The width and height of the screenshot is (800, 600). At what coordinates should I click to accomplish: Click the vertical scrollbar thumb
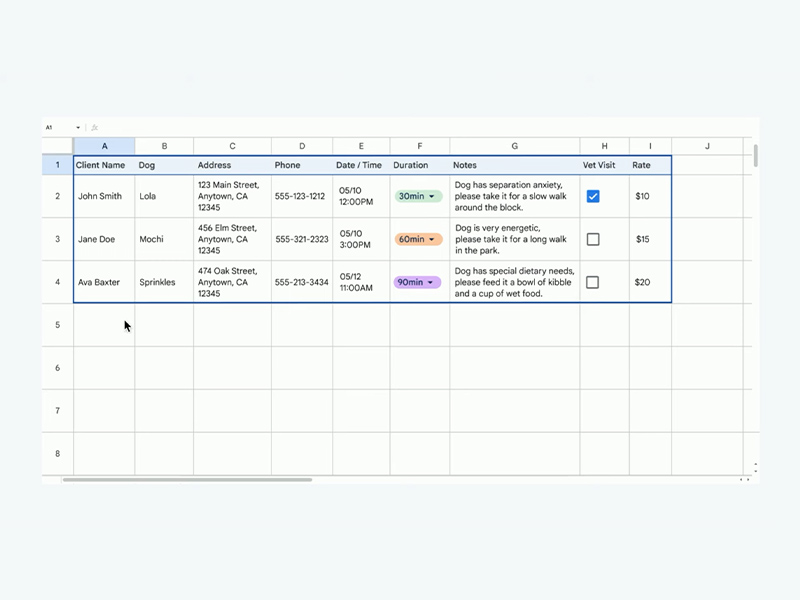756,156
